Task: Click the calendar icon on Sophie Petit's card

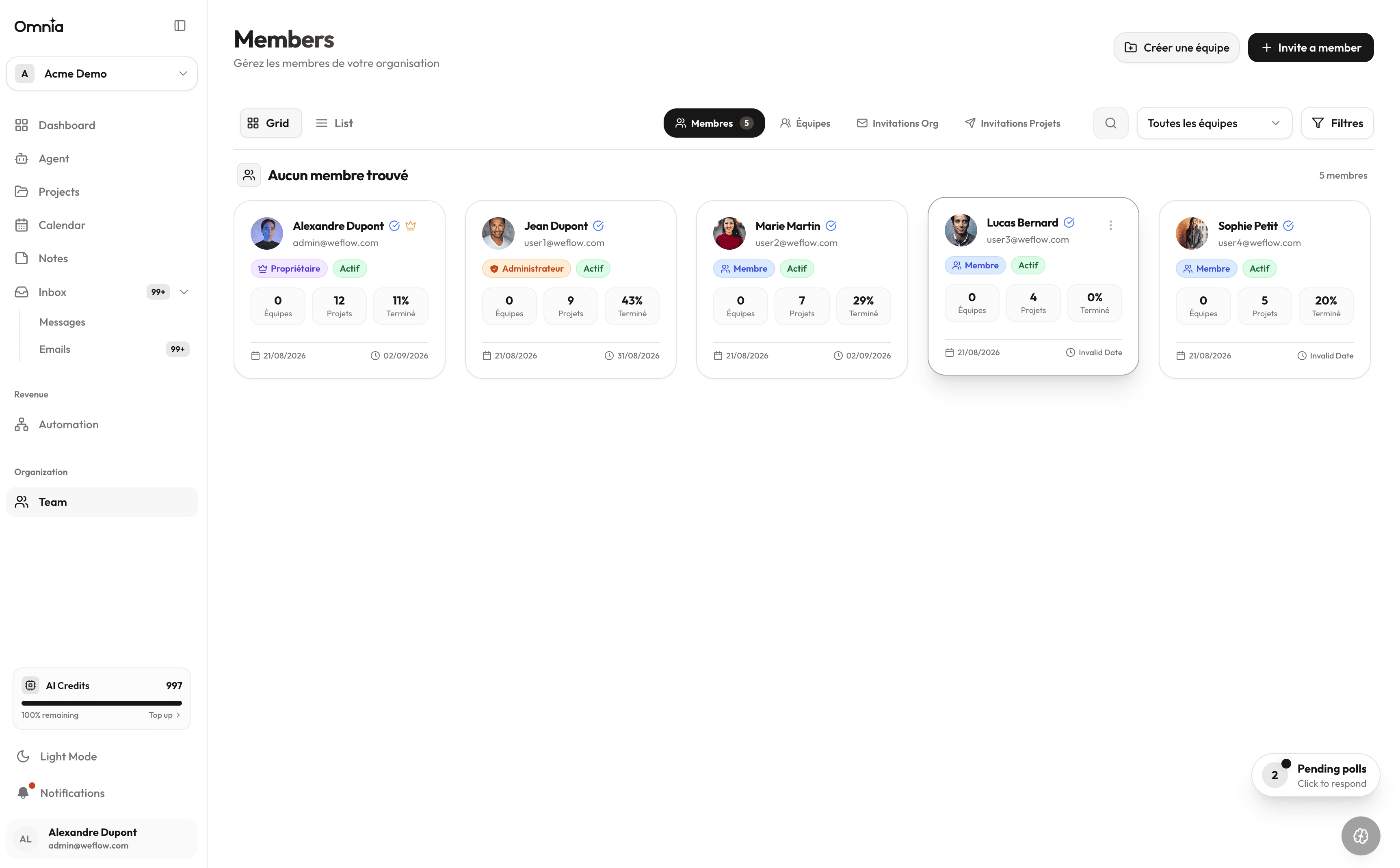Action: point(1181,356)
